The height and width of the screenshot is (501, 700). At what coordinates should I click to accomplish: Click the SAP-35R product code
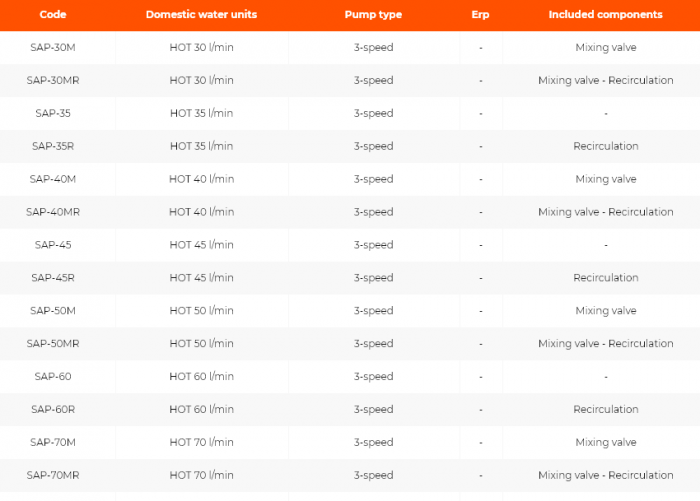click(x=53, y=146)
